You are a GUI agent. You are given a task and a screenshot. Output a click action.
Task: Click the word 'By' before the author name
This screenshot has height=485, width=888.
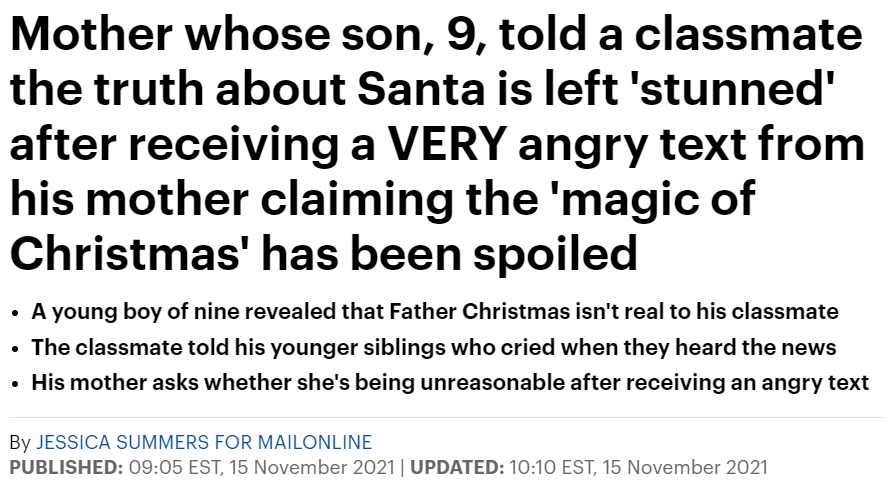click(x=20, y=443)
